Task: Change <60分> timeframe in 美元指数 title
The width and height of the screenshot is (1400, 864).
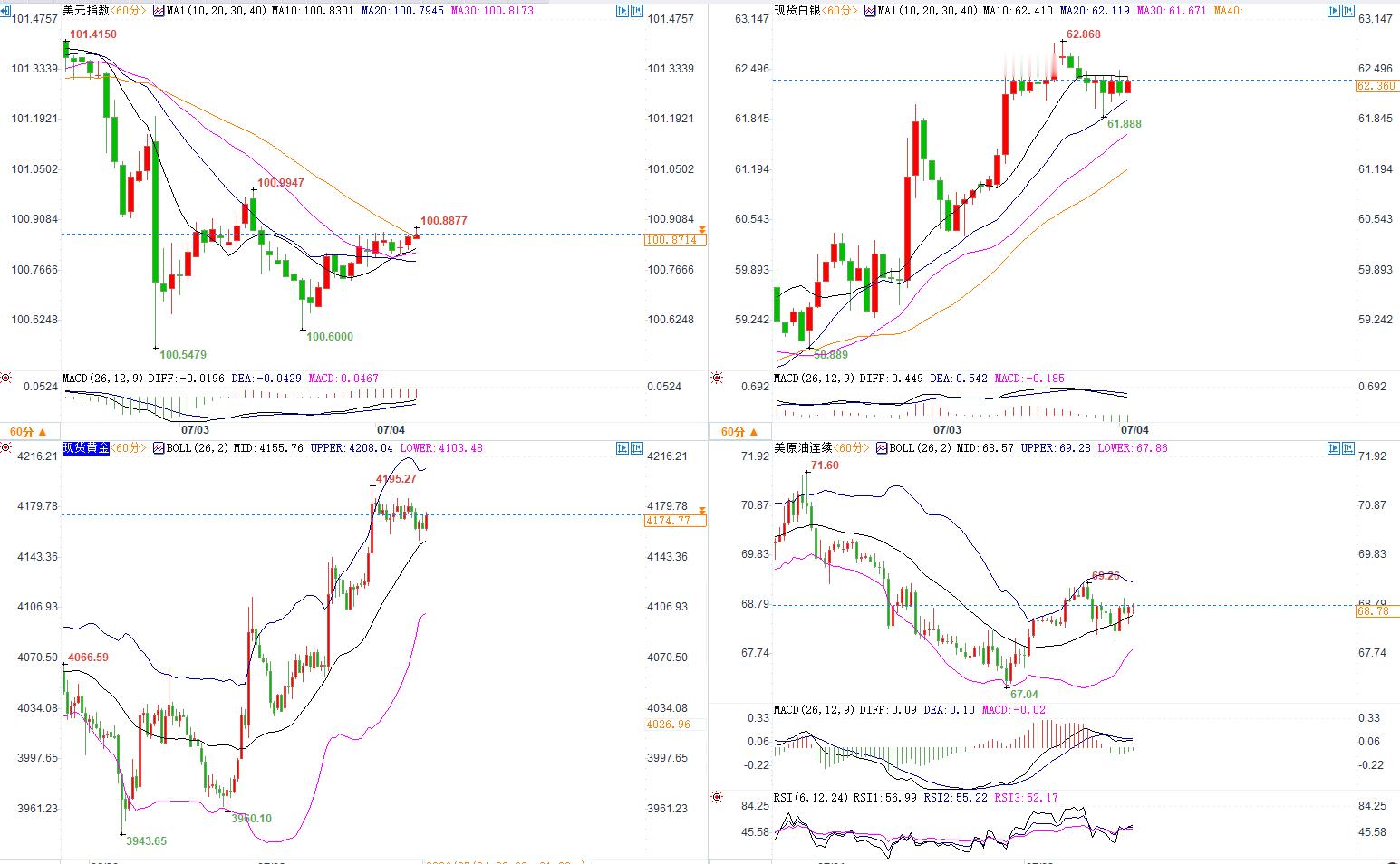Action: 129,11
